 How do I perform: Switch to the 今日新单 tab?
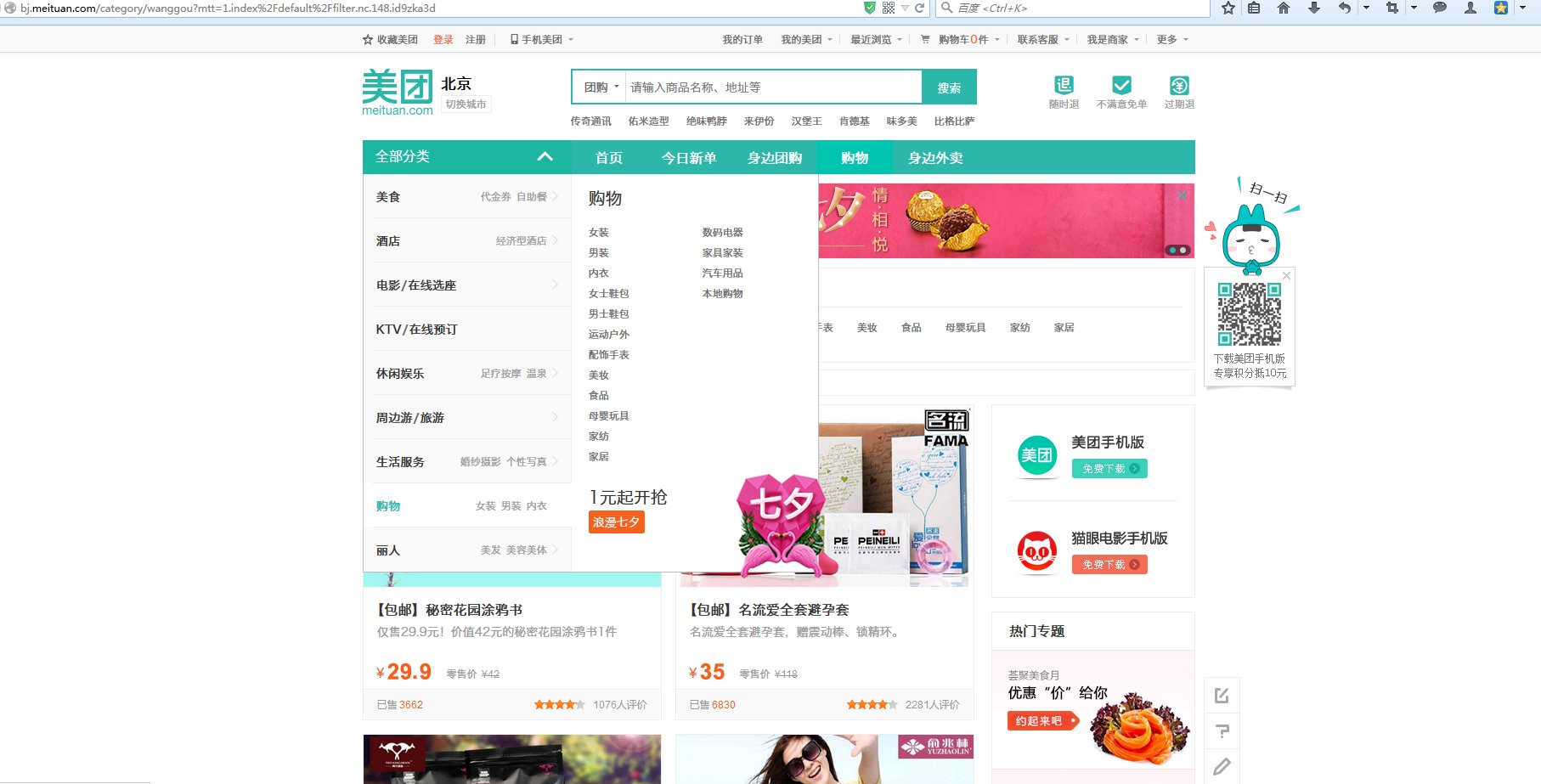pos(690,157)
